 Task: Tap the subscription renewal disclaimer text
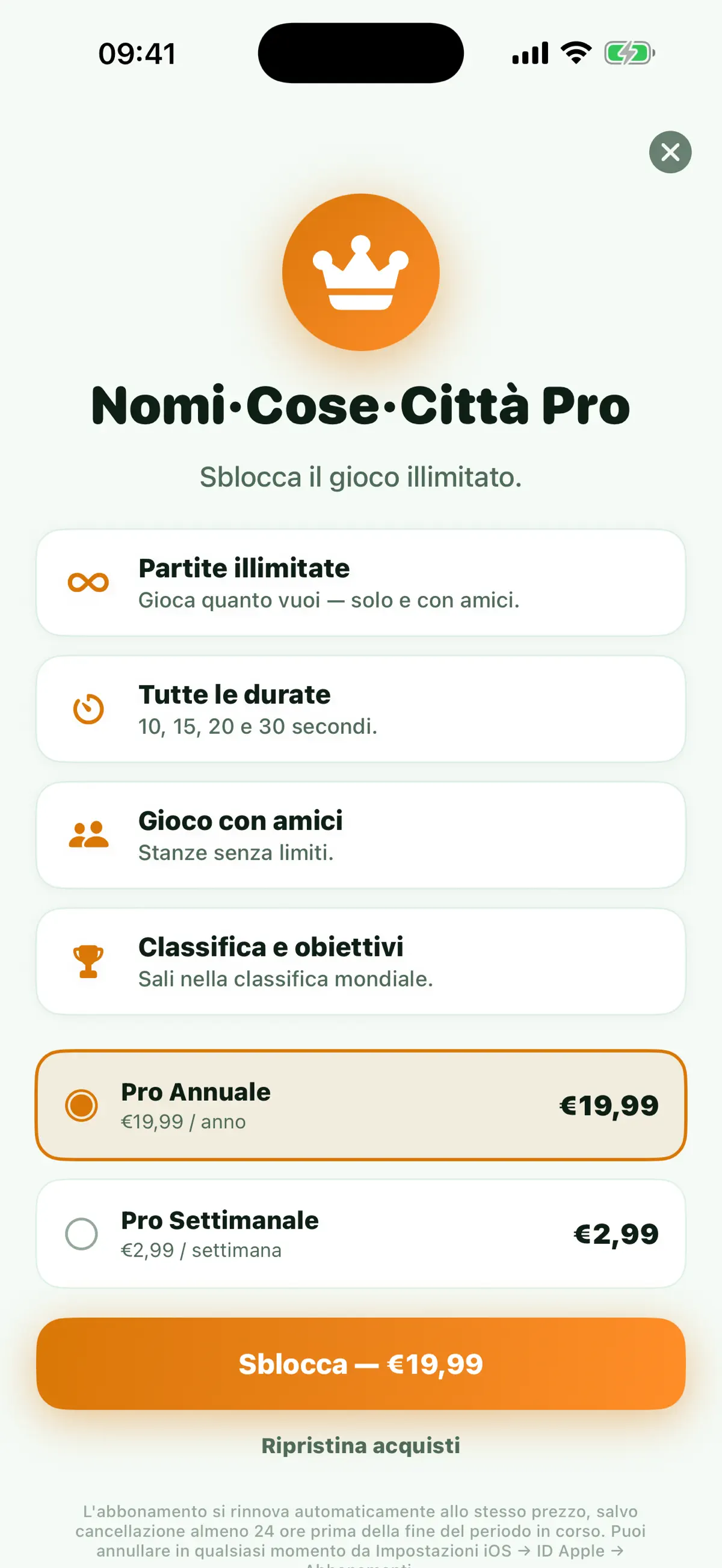click(361, 1534)
